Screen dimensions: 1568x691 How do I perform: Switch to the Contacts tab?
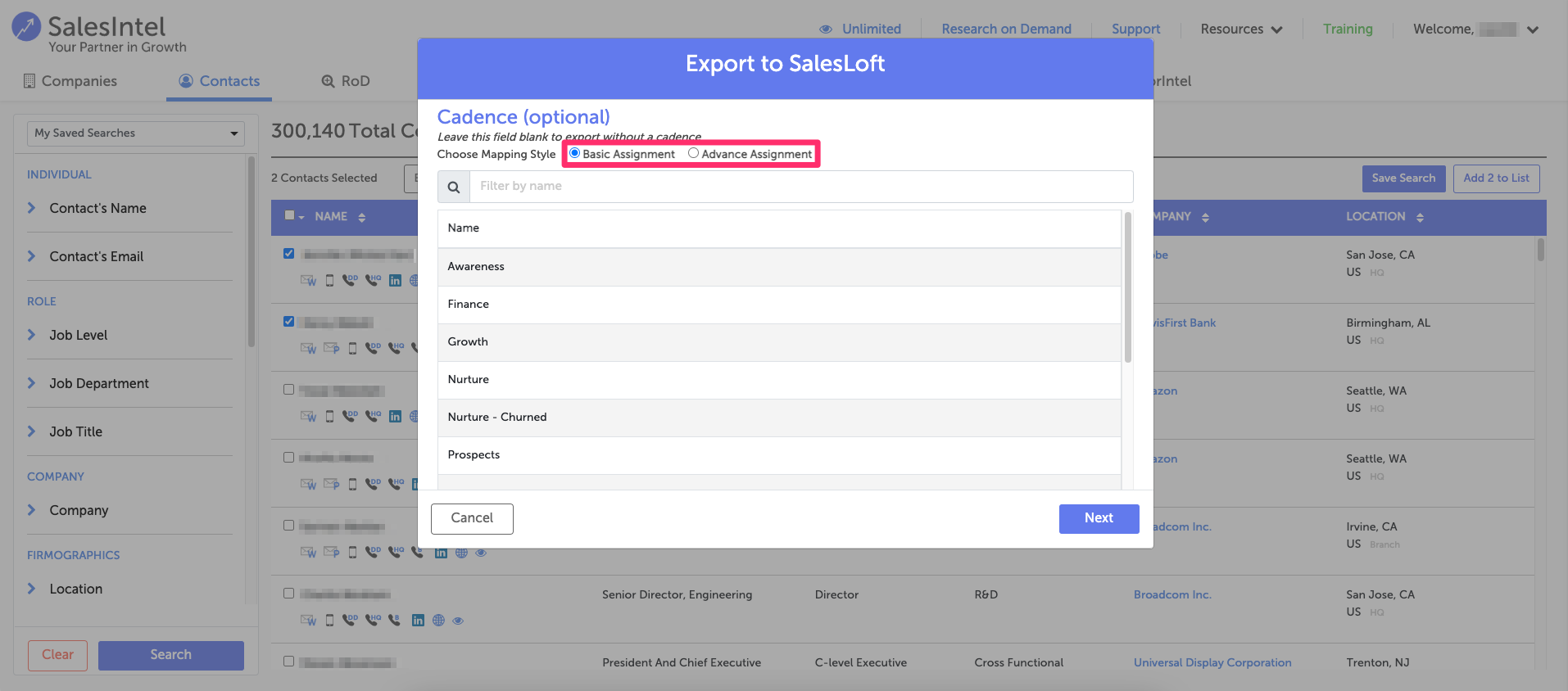(x=219, y=81)
